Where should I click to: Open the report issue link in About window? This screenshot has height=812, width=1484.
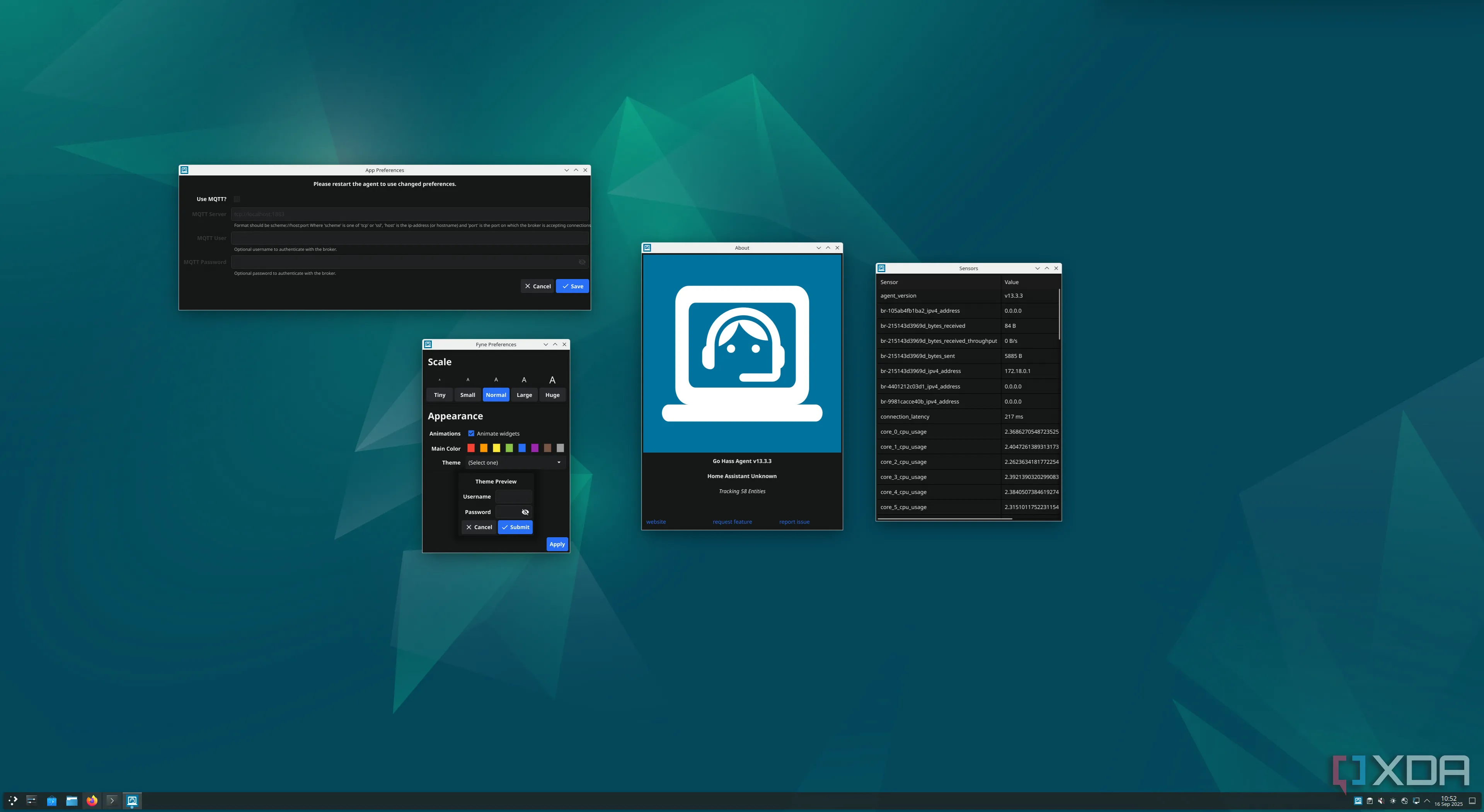[794, 522]
